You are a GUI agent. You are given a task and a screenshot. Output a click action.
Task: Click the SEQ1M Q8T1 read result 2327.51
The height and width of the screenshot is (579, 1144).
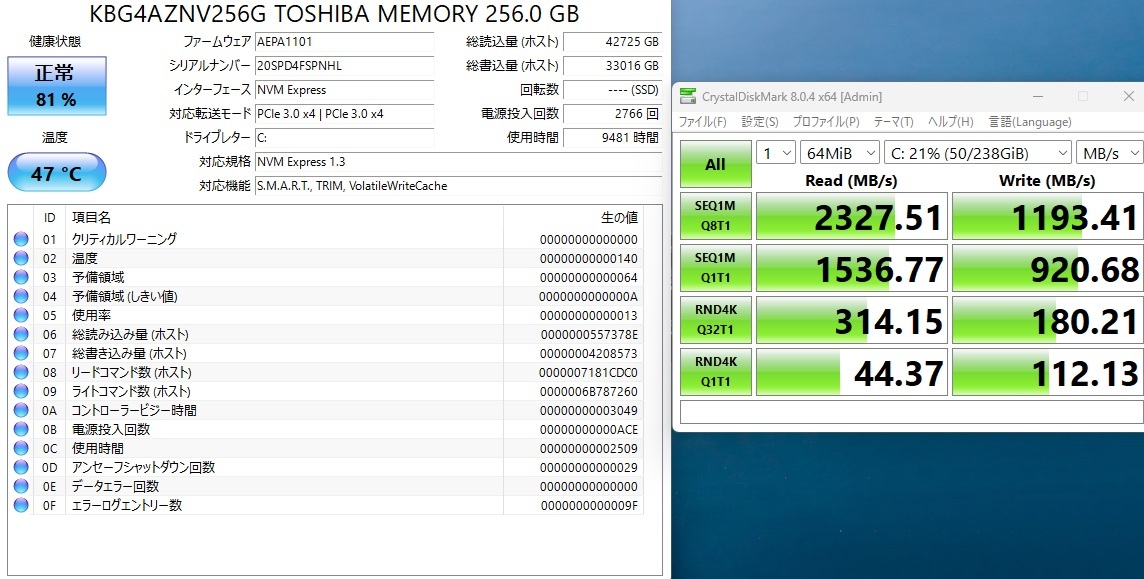click(x=851, y=216)
